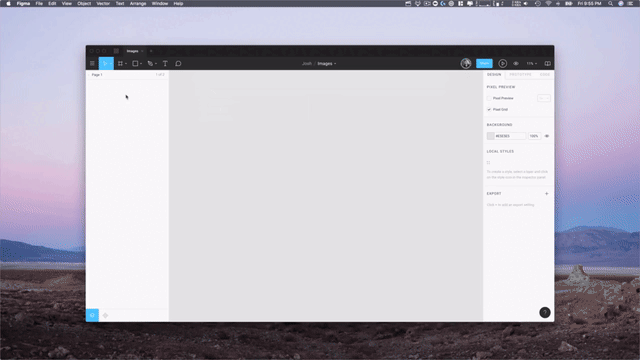The image size is (640, 360).
Task: Open the help question mark button
Action: (x=545, y=313)
